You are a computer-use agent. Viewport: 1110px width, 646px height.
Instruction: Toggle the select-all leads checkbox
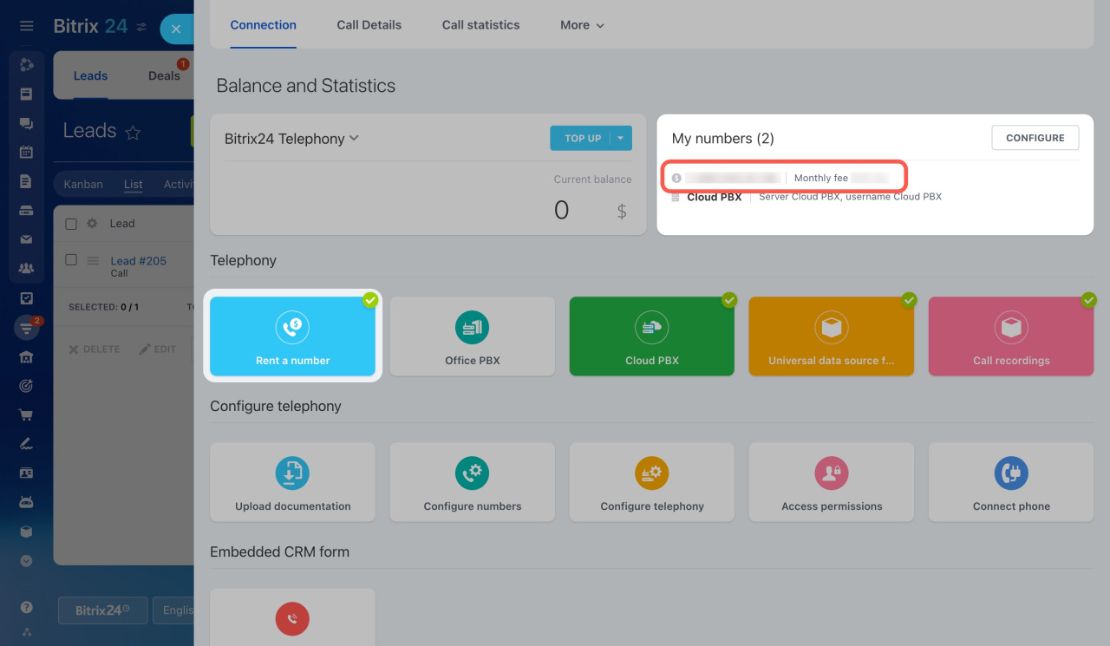[x=71, y=224]
